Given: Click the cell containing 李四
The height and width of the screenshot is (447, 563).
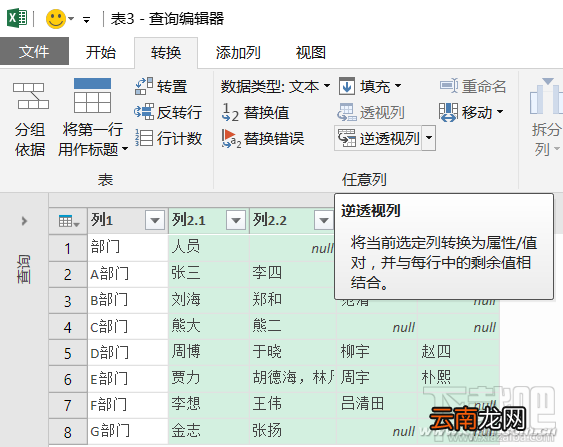Looking at the screenshot, I should 293,274.
